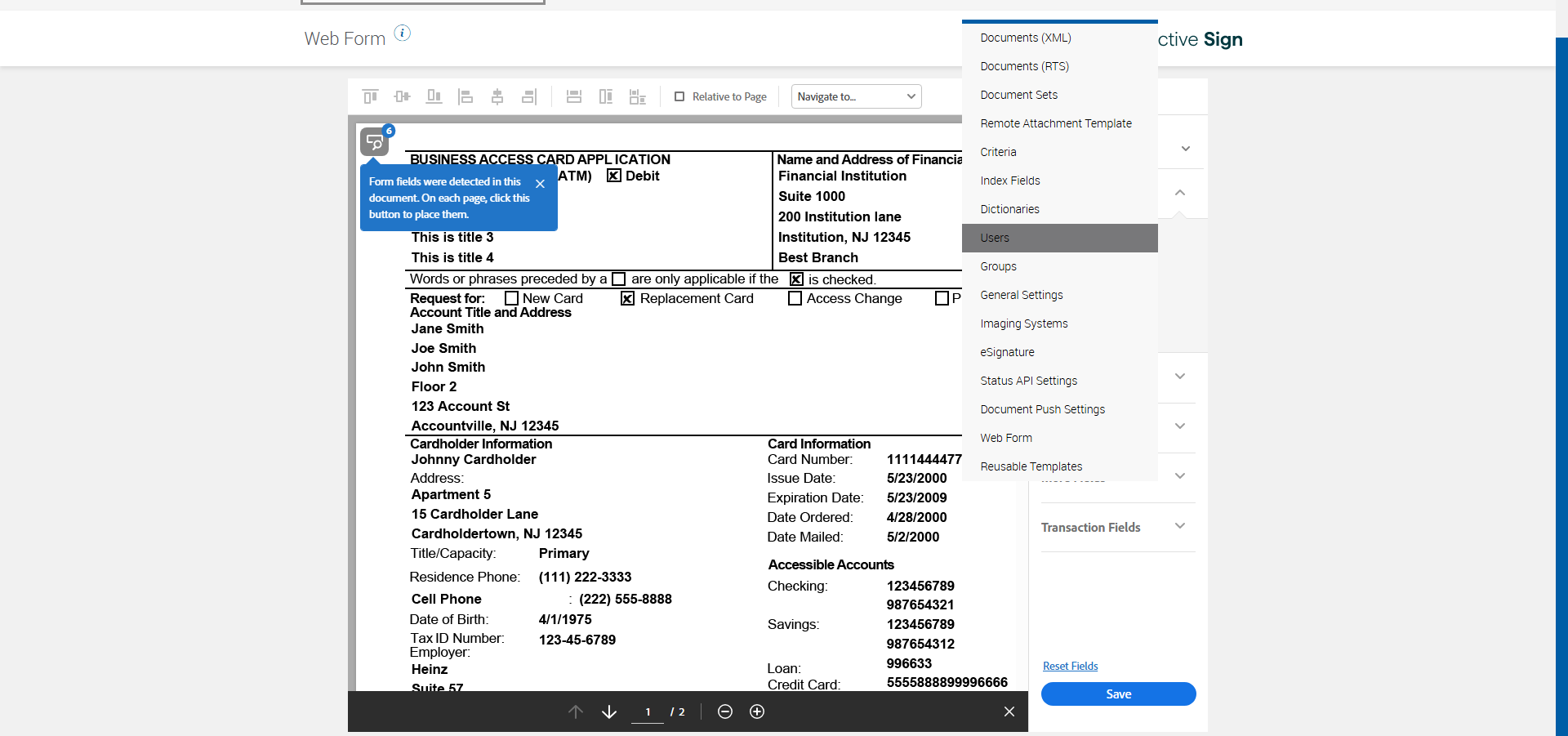Click the align top edges icon
This screenshot has width=1568, height=736.
coord(370,96)
